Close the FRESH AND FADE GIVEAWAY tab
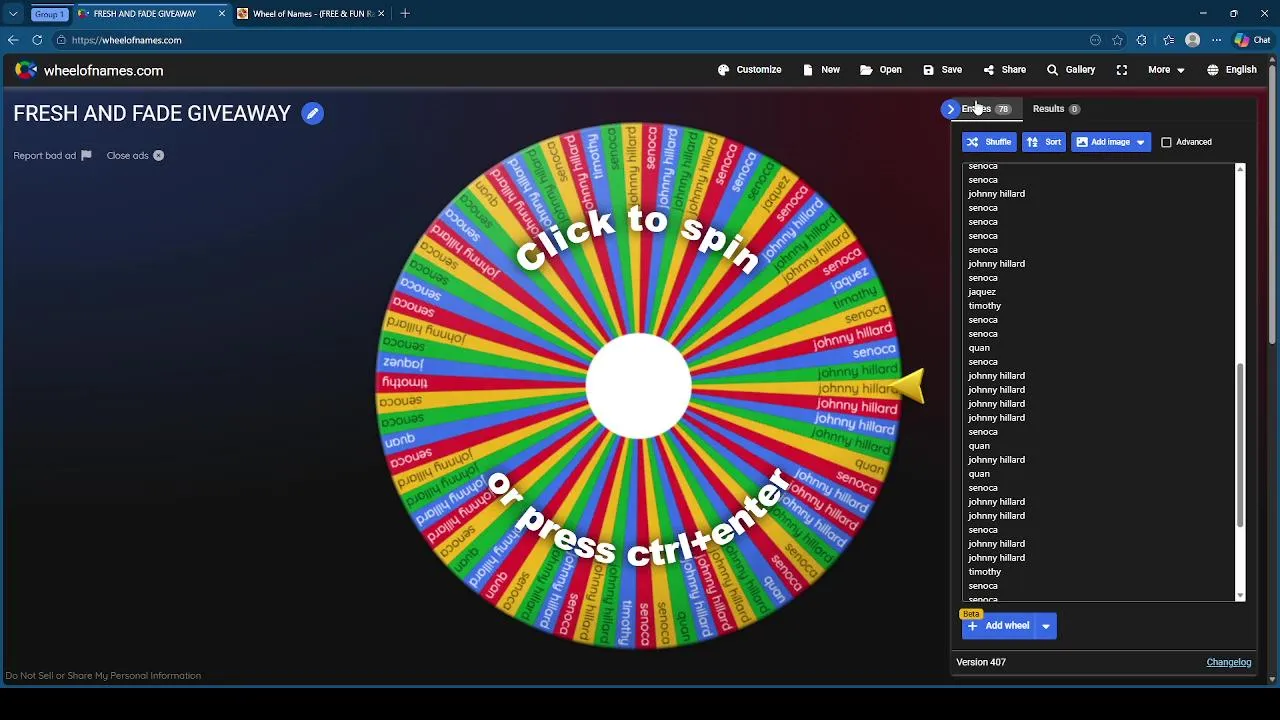The image size is (1280, 720). coord(222,14)
